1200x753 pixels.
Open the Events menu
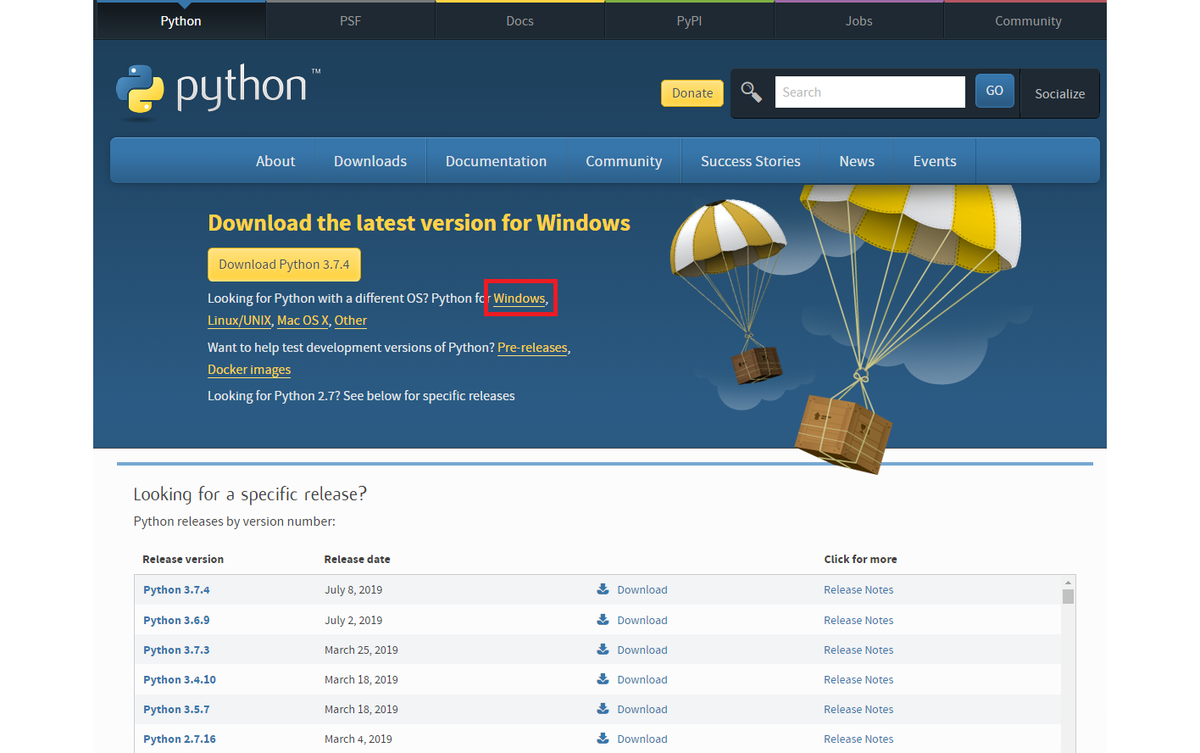click(x=935, y=161)
